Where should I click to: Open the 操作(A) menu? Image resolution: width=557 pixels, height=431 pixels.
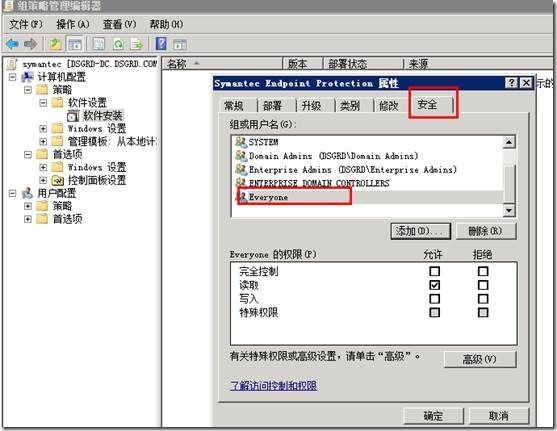pyautogui.click(x=73, y=24)
